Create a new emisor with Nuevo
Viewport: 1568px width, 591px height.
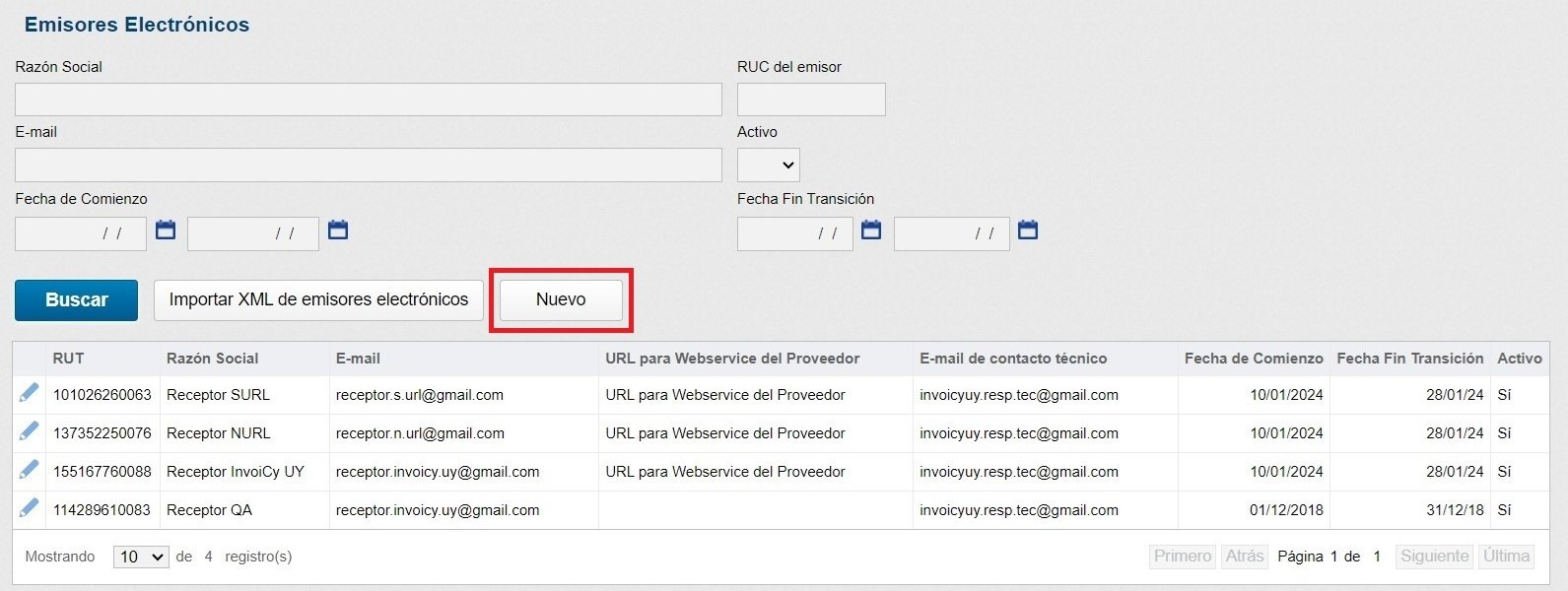[561, 299]
